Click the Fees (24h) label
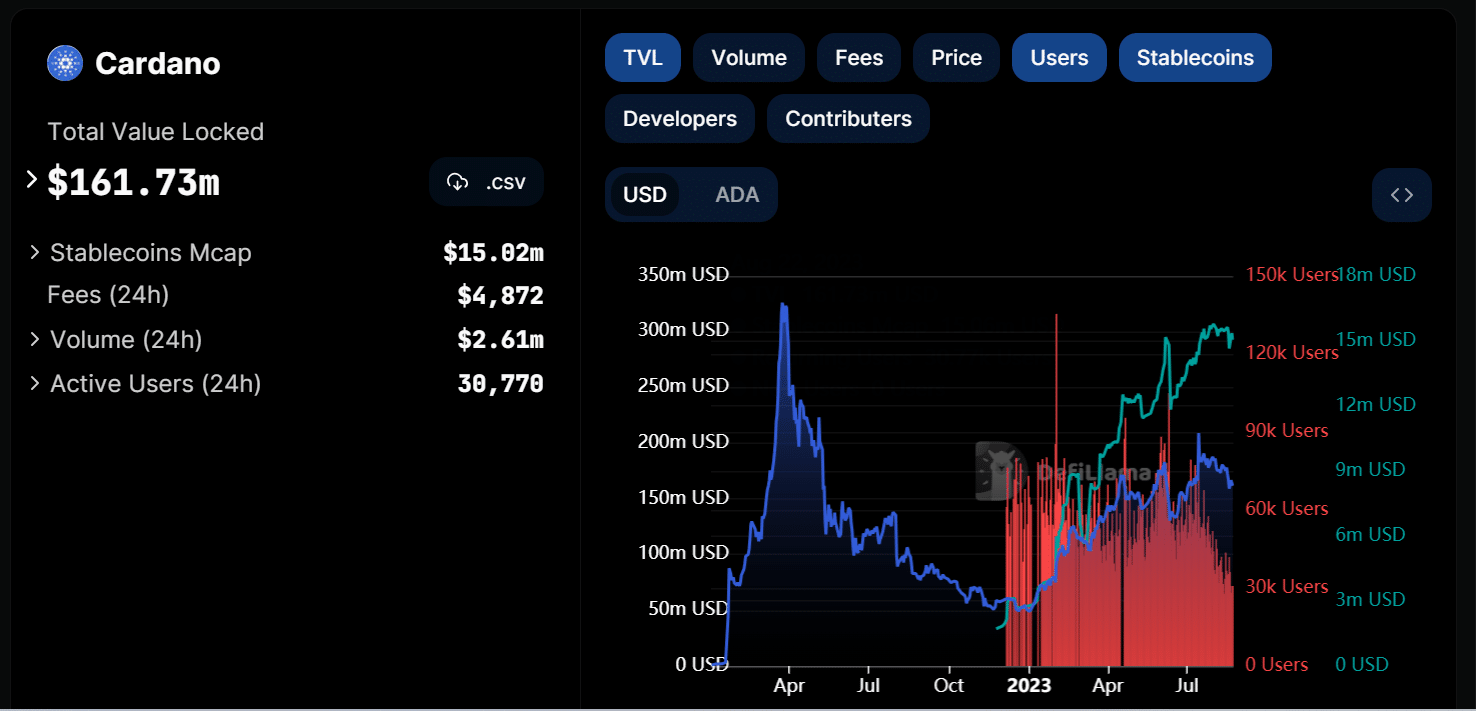Image resolution: width=1476 pixels, height=711 pixels. (x=108, y=295)
